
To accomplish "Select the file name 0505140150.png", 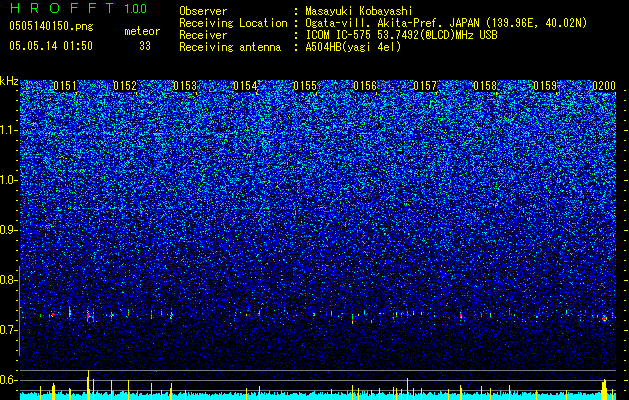I will [x=51, y=26].
